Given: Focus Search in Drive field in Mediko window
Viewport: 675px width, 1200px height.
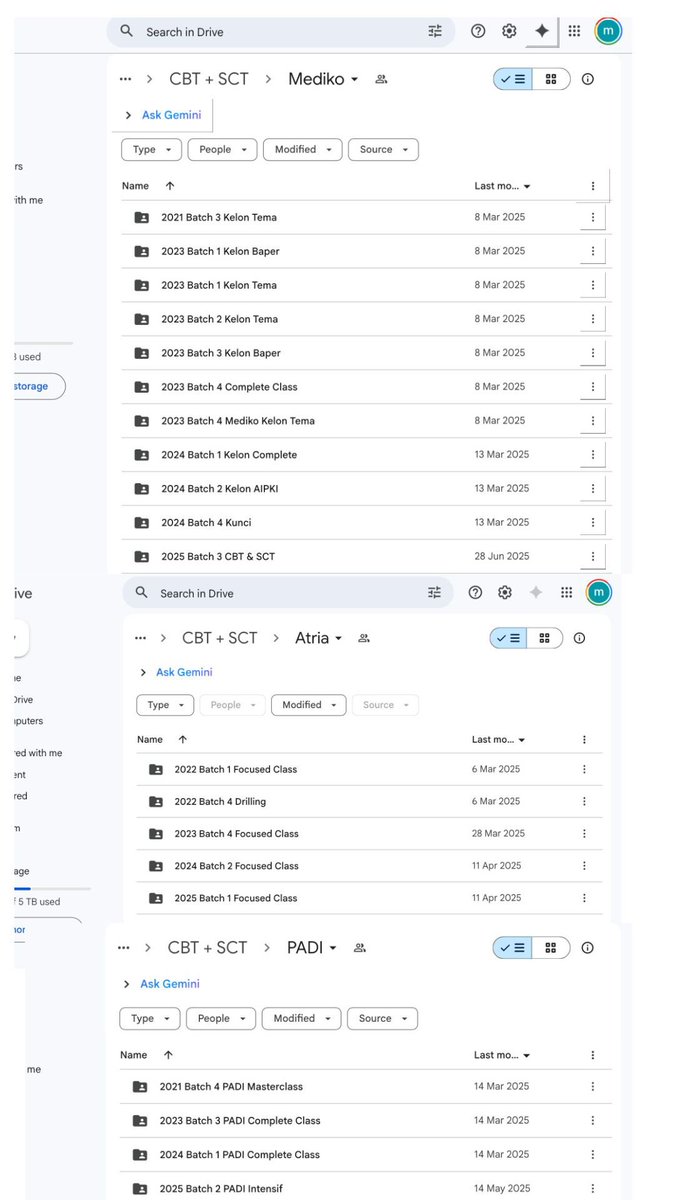Looking at the screenshot, I should click(x=283, y=32).
